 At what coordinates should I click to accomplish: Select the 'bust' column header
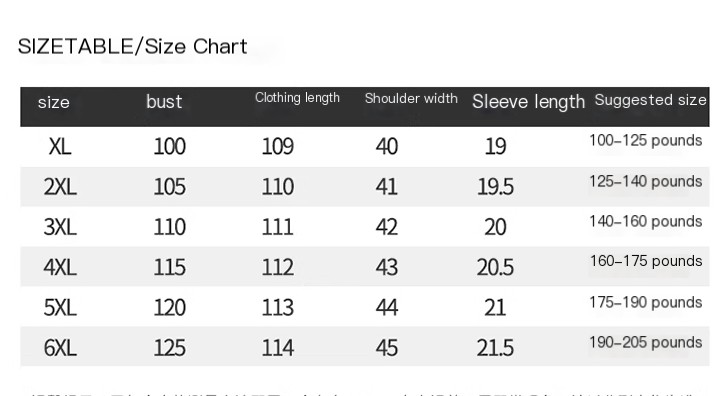click(x=164, y=101)
